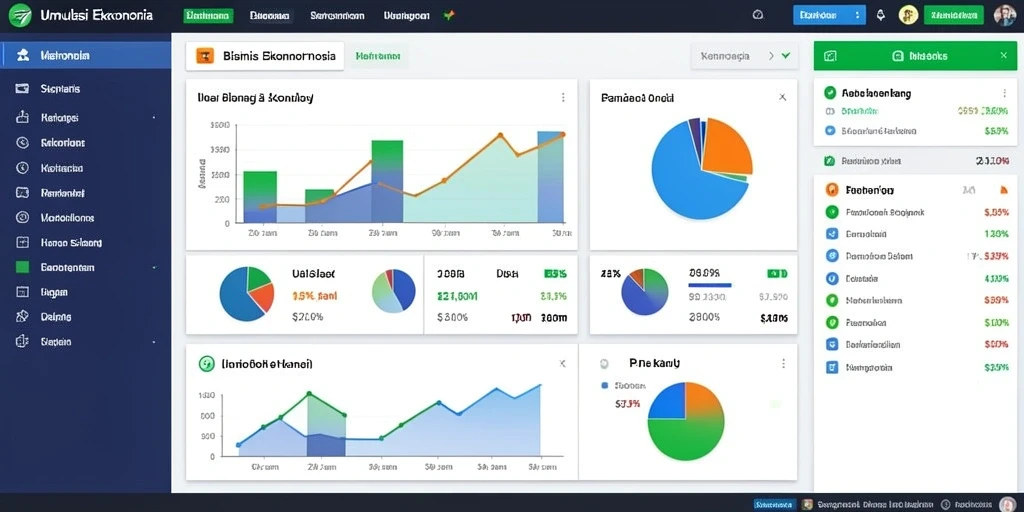
Task: Open the Kennoaçia dropdown
Action: [744, 56]
